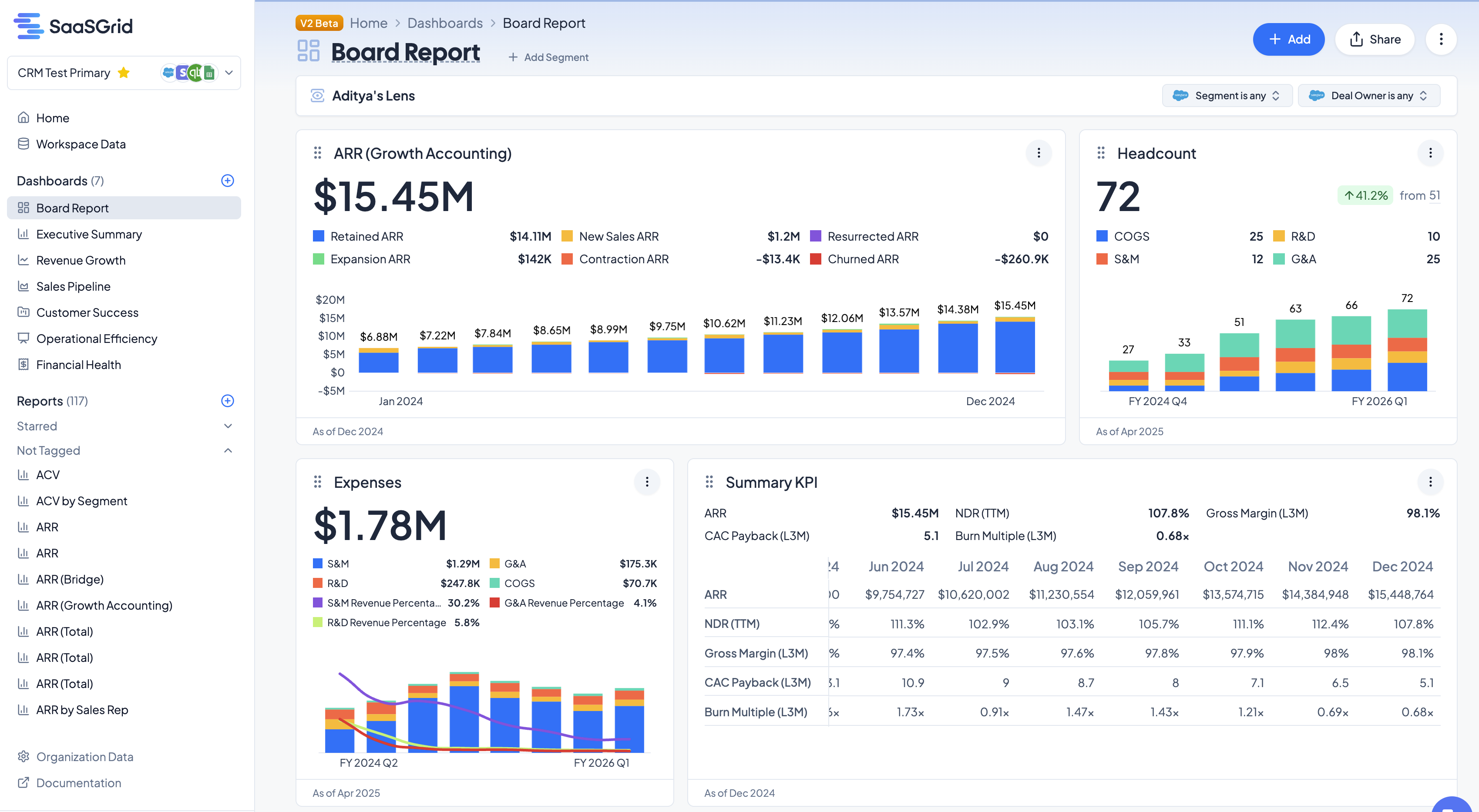Image resolution: width=1479 pixels, height=812 pixels.
Task: Open the Segment is any filter dropdown
Action: coord(1227,96)
